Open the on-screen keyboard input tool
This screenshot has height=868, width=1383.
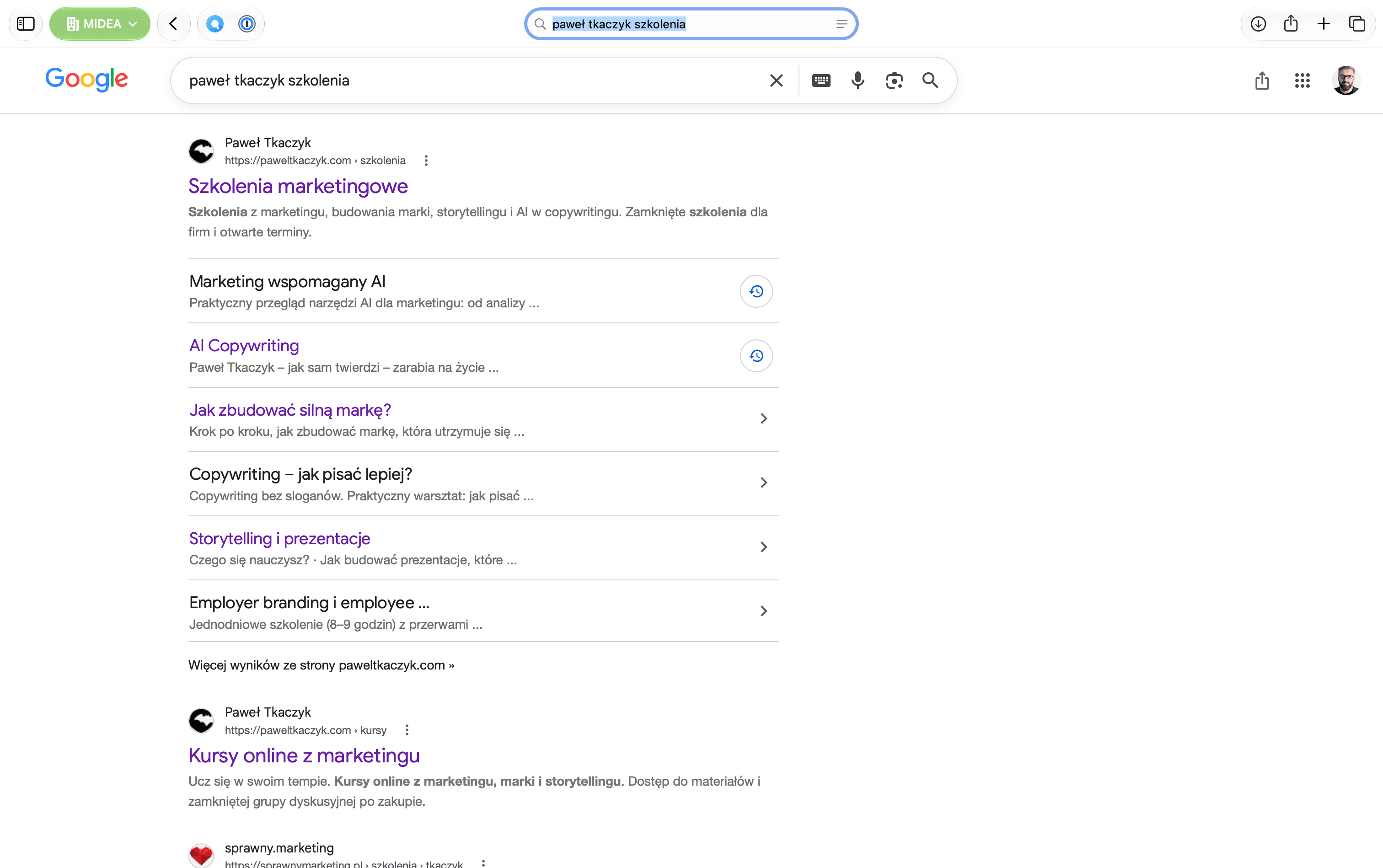click(821, 80)
